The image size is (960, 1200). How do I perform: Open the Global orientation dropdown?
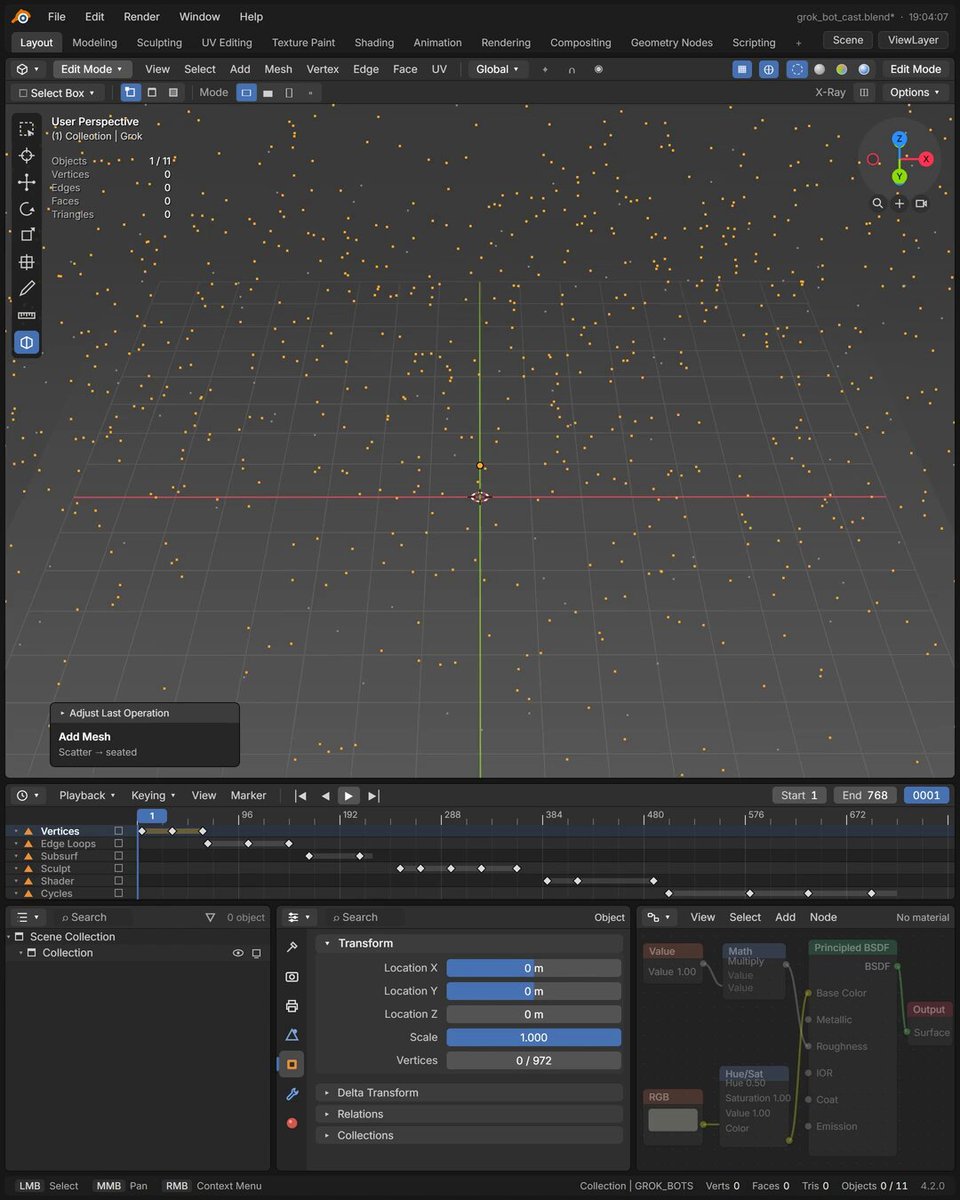498,69
